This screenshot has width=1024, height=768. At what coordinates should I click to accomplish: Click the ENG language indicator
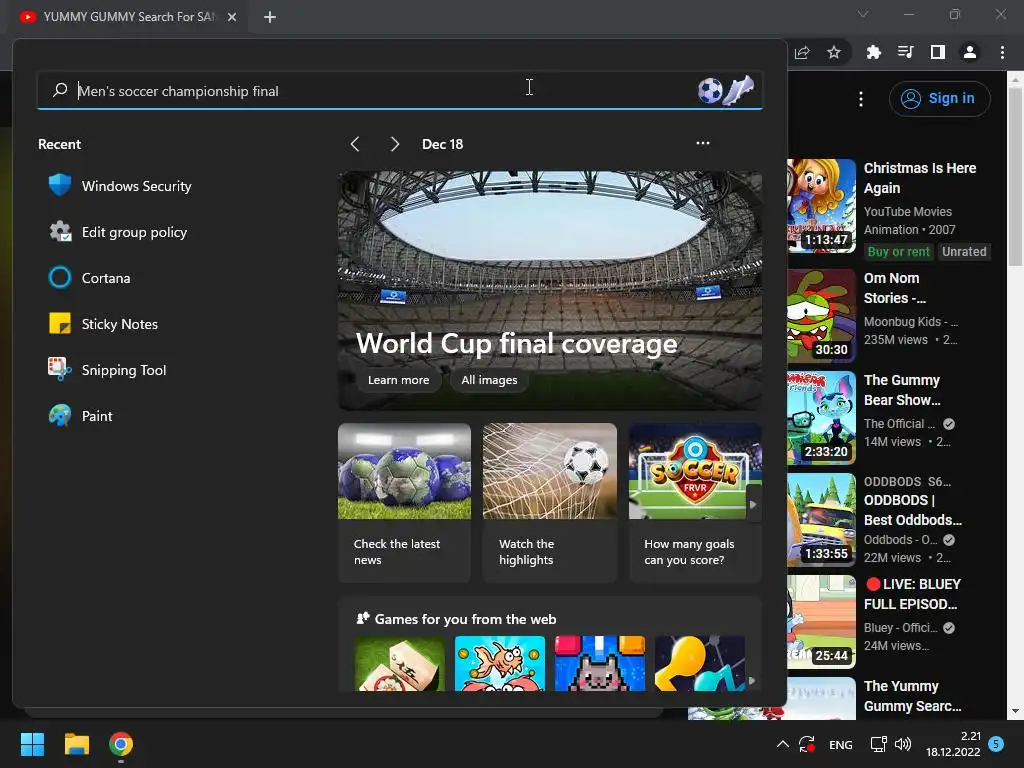pyautogui.click(x=840, y=744)
